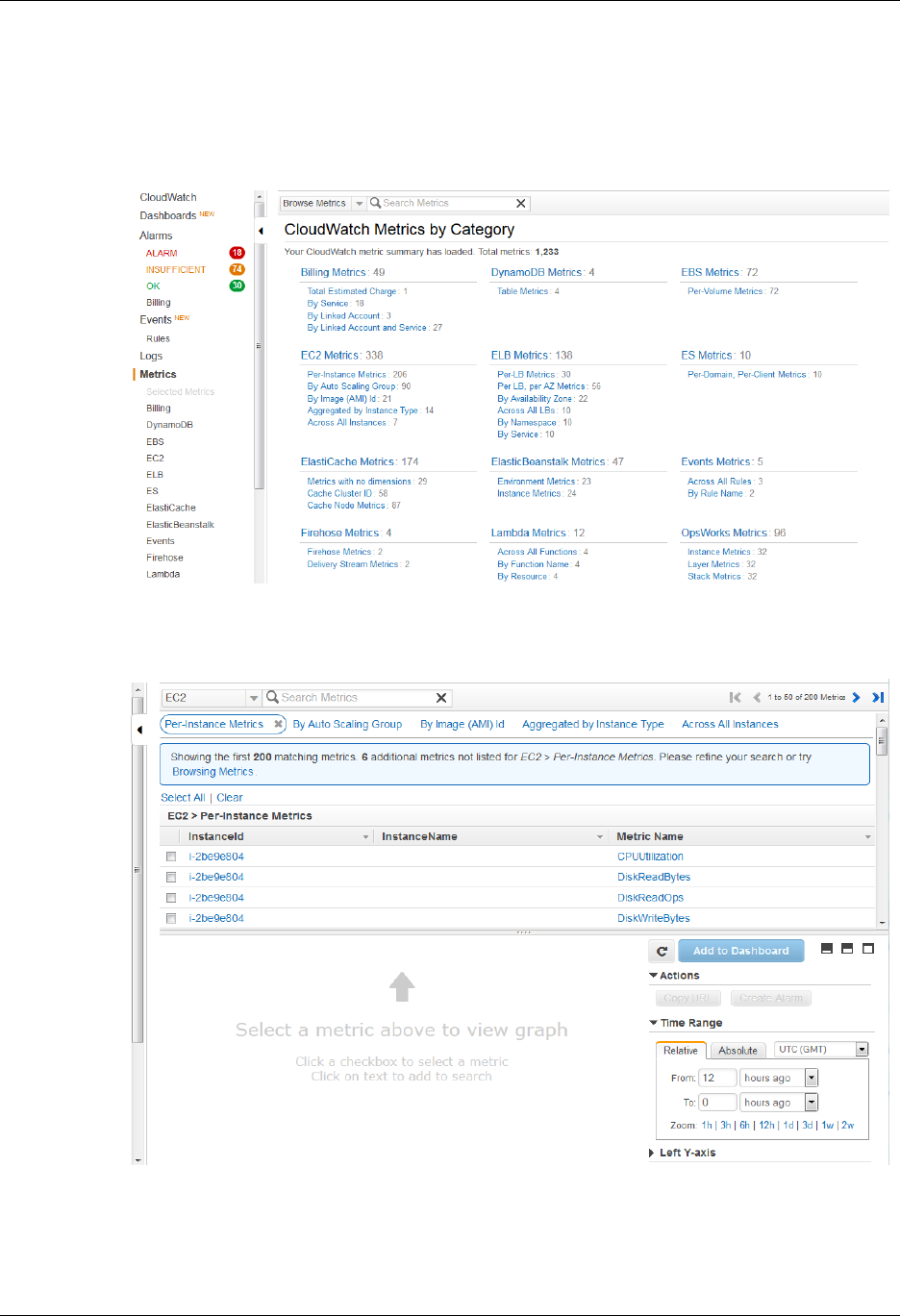Image resolution: width=900 pixels, height=1316 pixels.
Task: Open Rules under Events sidebar
Action: pos(158,339)
